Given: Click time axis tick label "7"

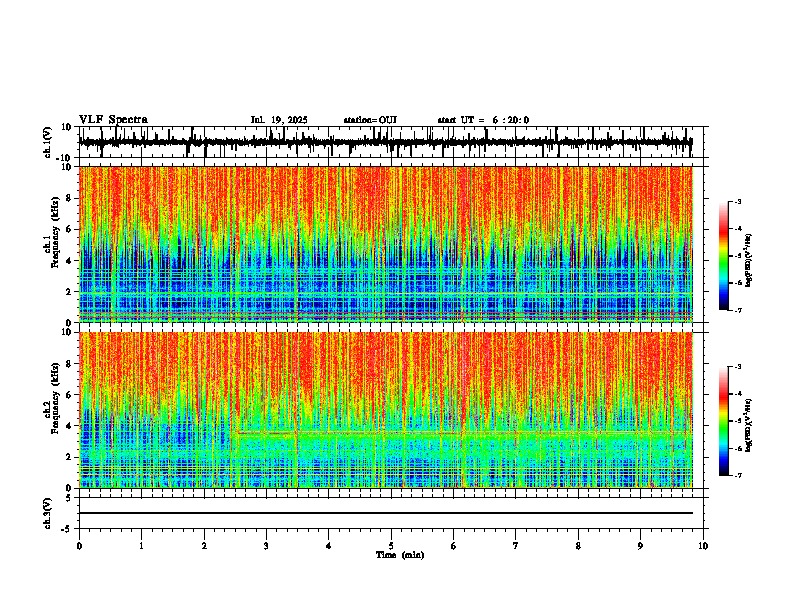Looking at the screenshot, I should [x=516, y=546].
